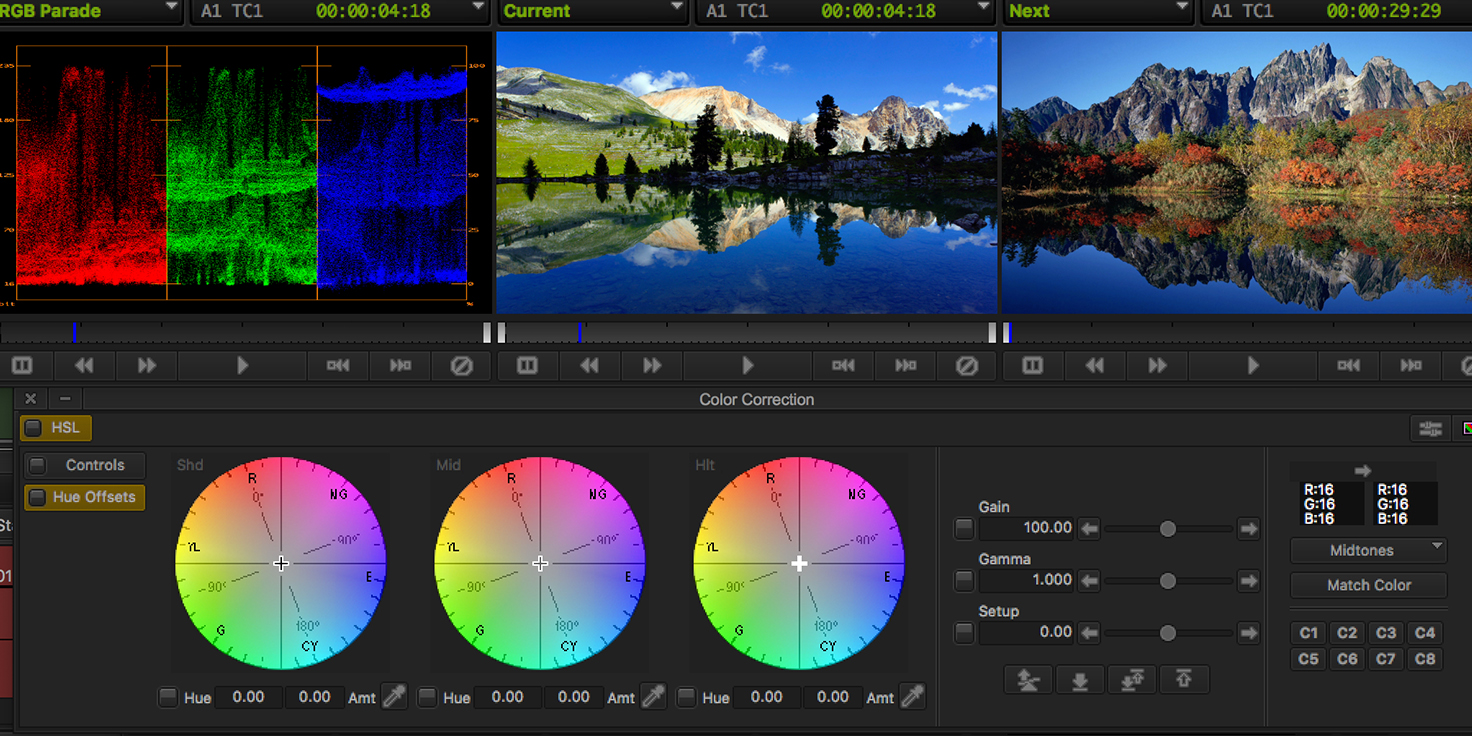Select the Hue Offsets tab

[x=85, y=497]
